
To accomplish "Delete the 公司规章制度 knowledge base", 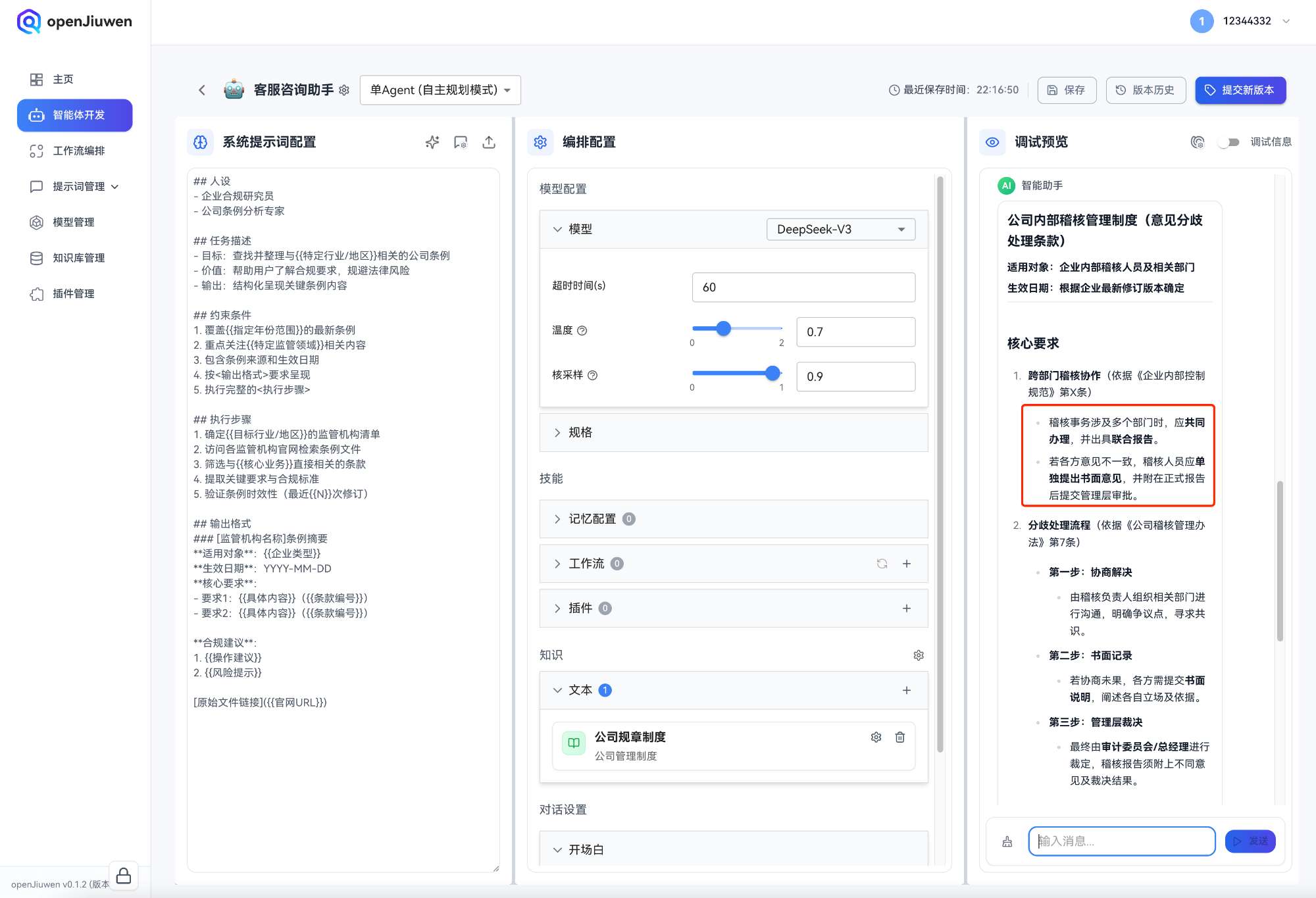I will [x=899, y=737].
